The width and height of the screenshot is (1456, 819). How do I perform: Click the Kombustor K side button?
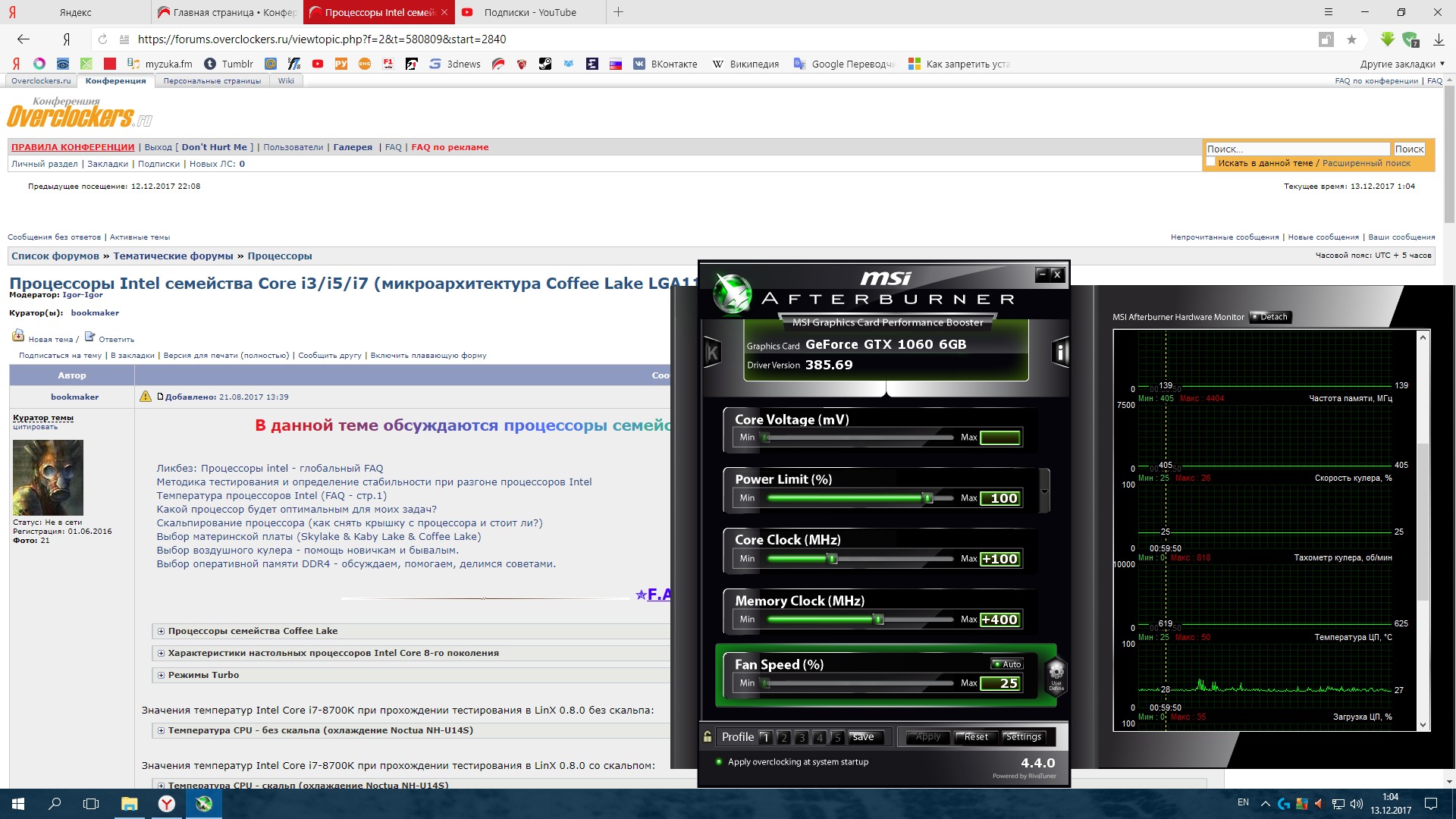pyautogui.click(x=712, y=352)
